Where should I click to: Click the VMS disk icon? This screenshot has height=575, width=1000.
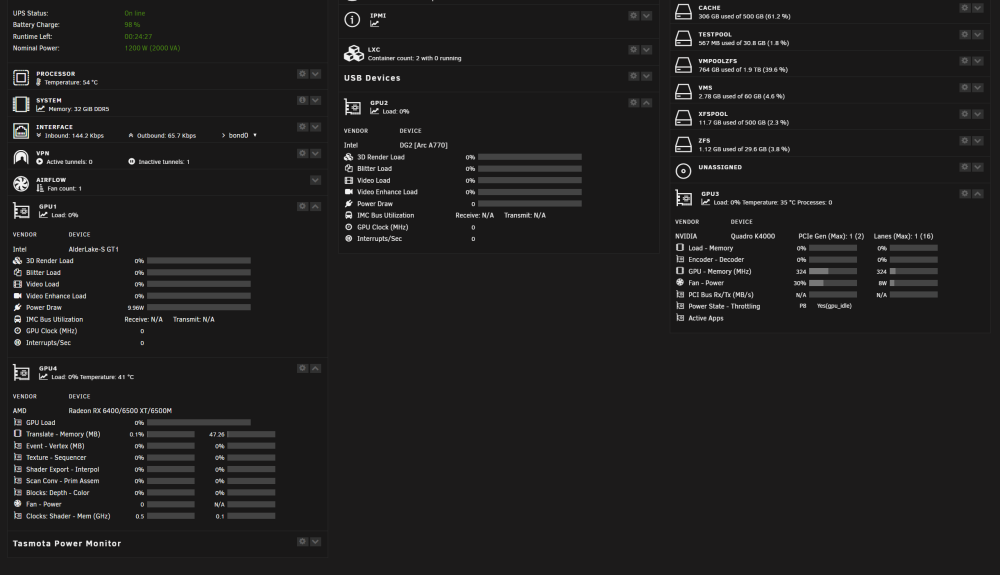[683, 92]
